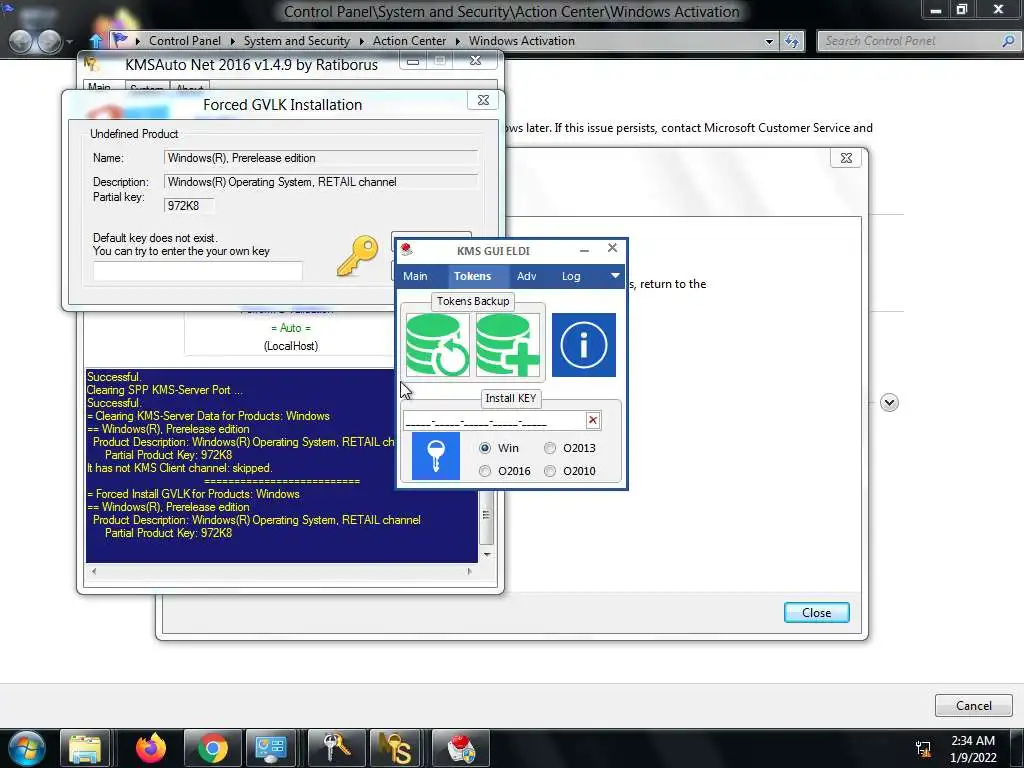Select the Win radio button
This screenshot has height=768, width=1024.
485,448
